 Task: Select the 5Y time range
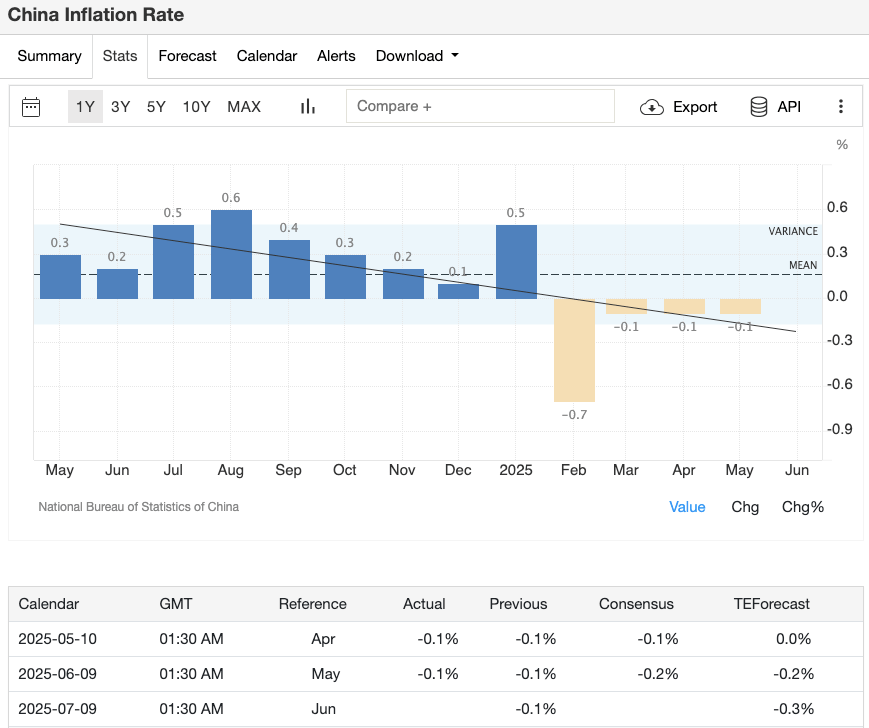click(x=155, y=106)
